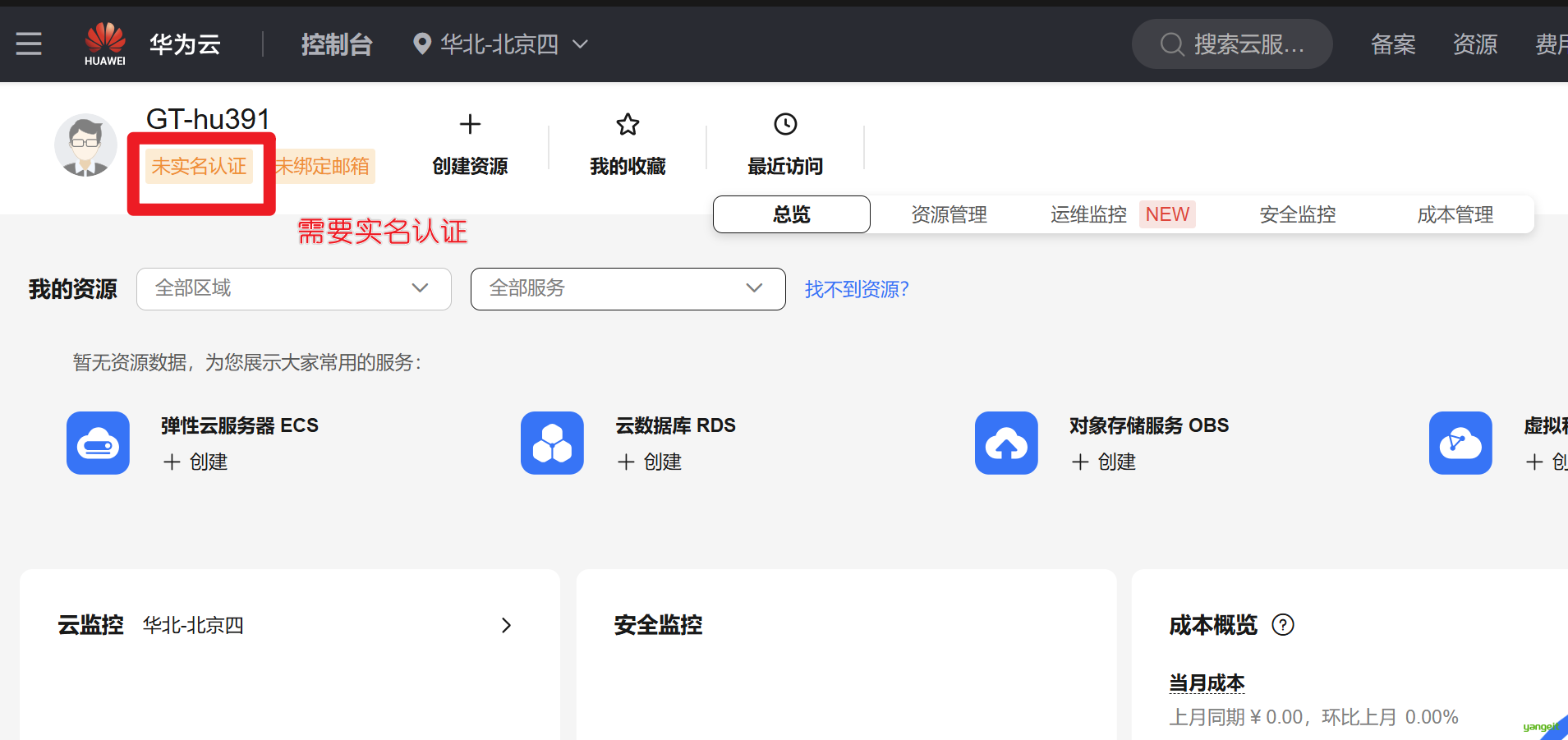Switch to the 资源管理 tab
1568x740 pixels.
(x=950, y=214)
